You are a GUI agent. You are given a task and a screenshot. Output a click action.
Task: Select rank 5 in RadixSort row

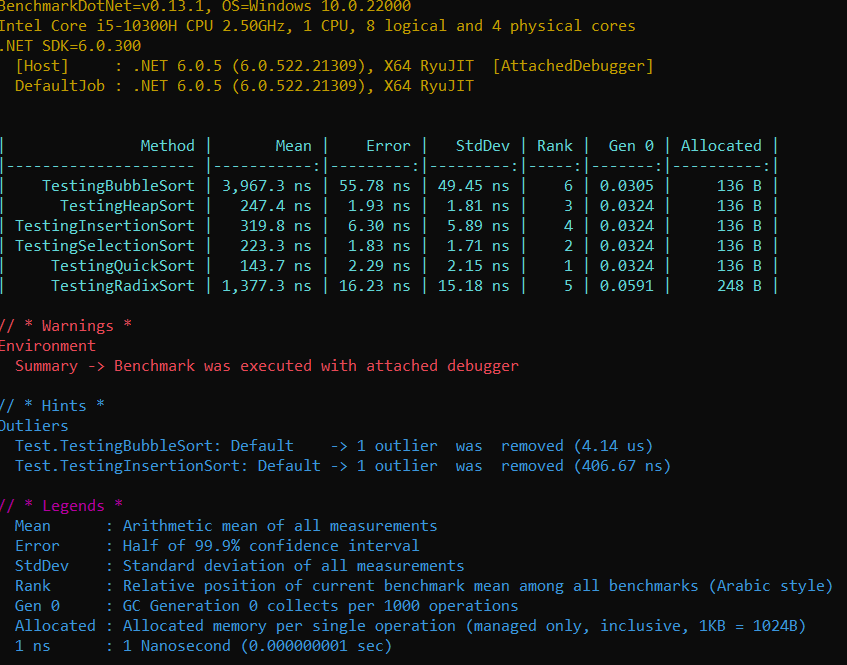pos(568,286)
